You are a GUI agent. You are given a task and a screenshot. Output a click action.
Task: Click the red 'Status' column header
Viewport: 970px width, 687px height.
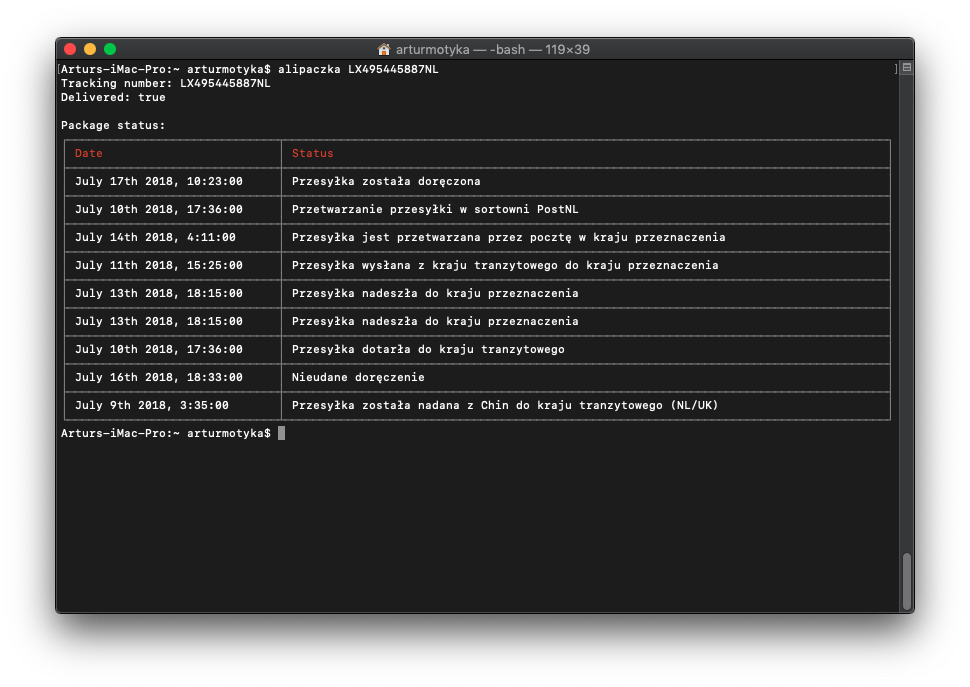(312, 153)
